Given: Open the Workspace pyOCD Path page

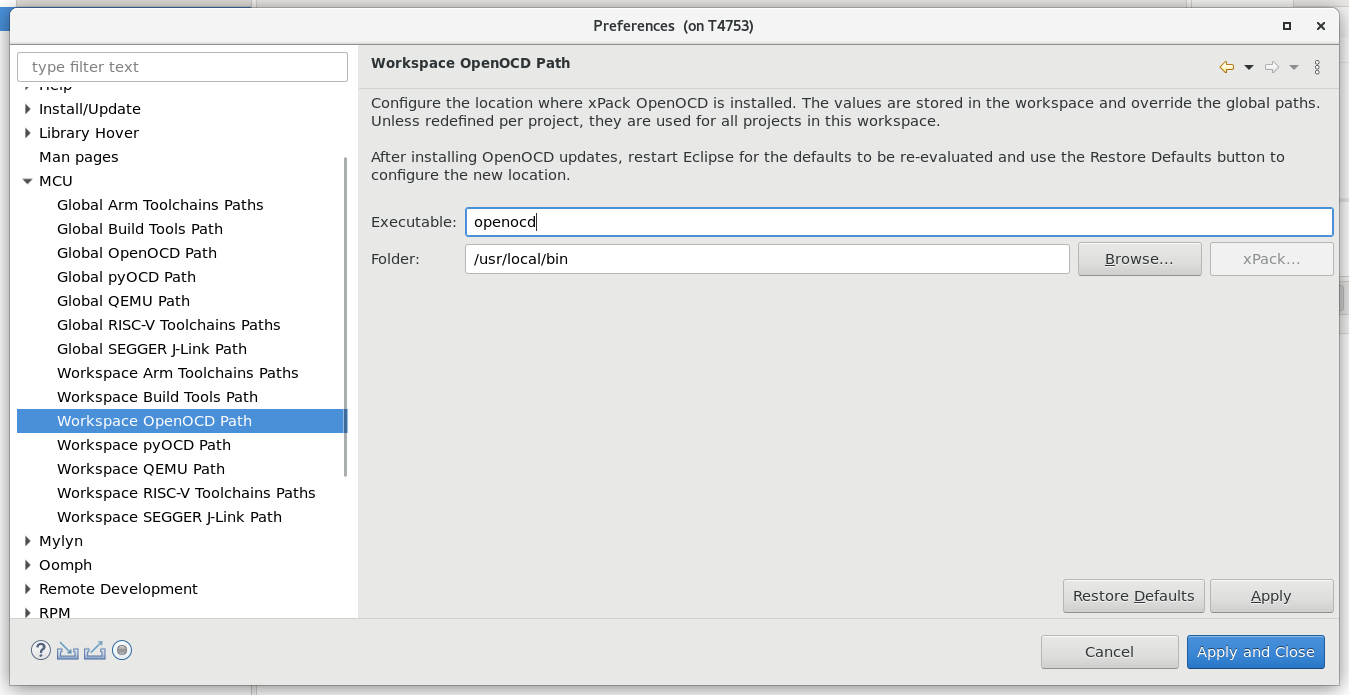Looking at the screenshot, I should point(144,445).
